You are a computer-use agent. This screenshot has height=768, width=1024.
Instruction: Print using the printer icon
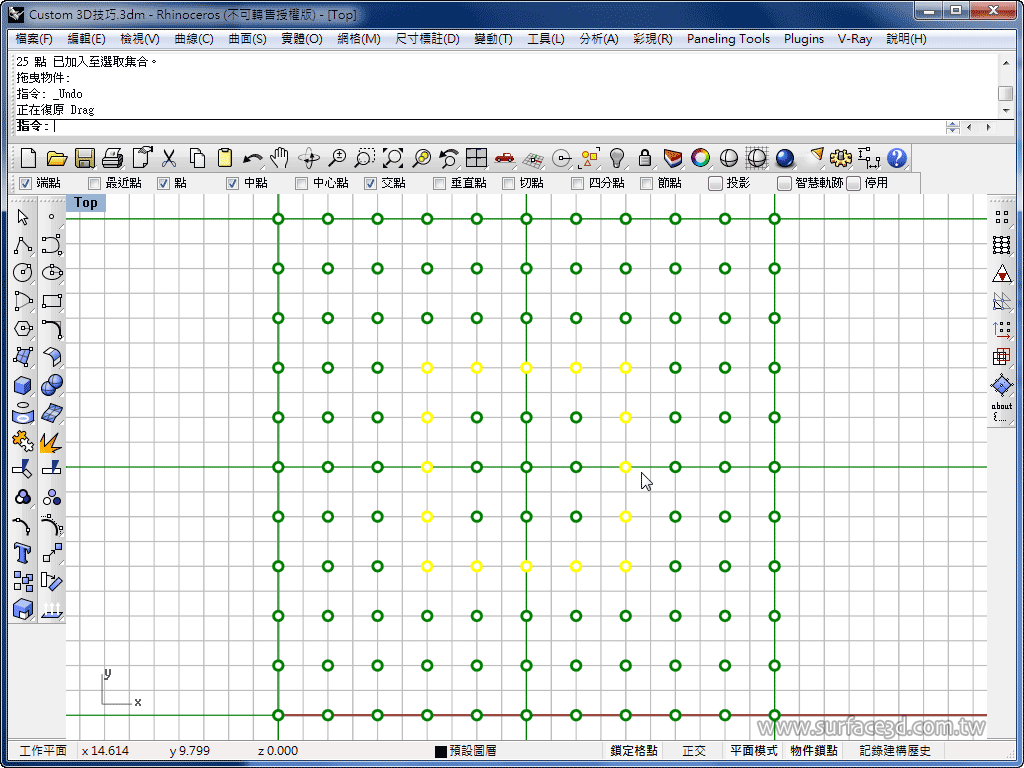pyautogui.click(x=113, y=158)
